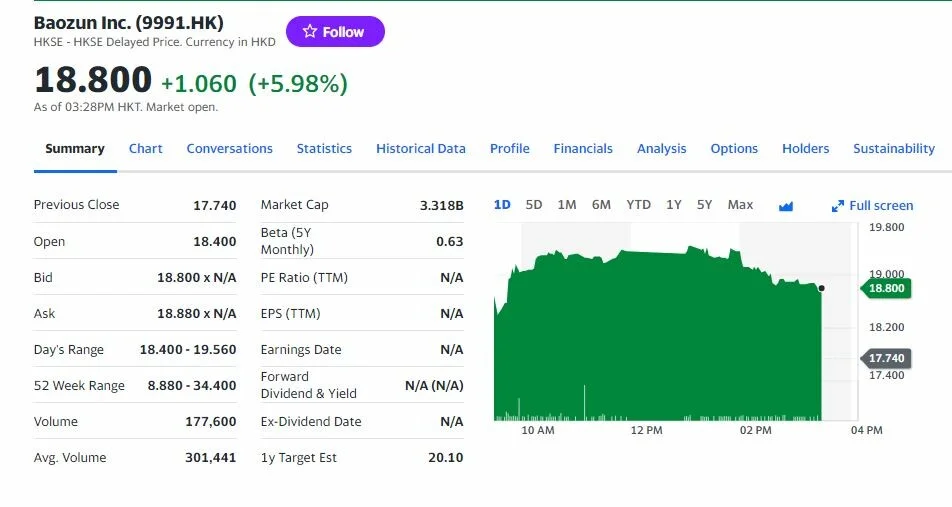Go to the Statistics tab
This screenshot has height=507, width=952.
(x=324, y=149)
